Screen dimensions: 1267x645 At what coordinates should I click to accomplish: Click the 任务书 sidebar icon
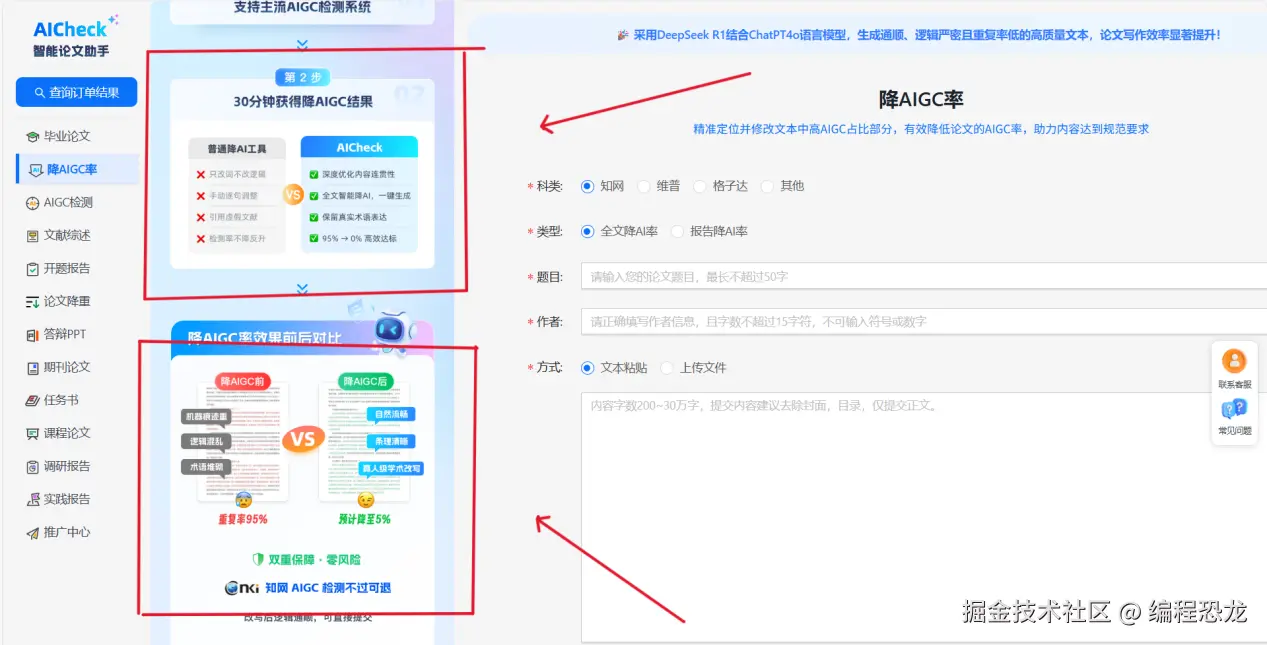pyautogui.click(x=33, y=400)
